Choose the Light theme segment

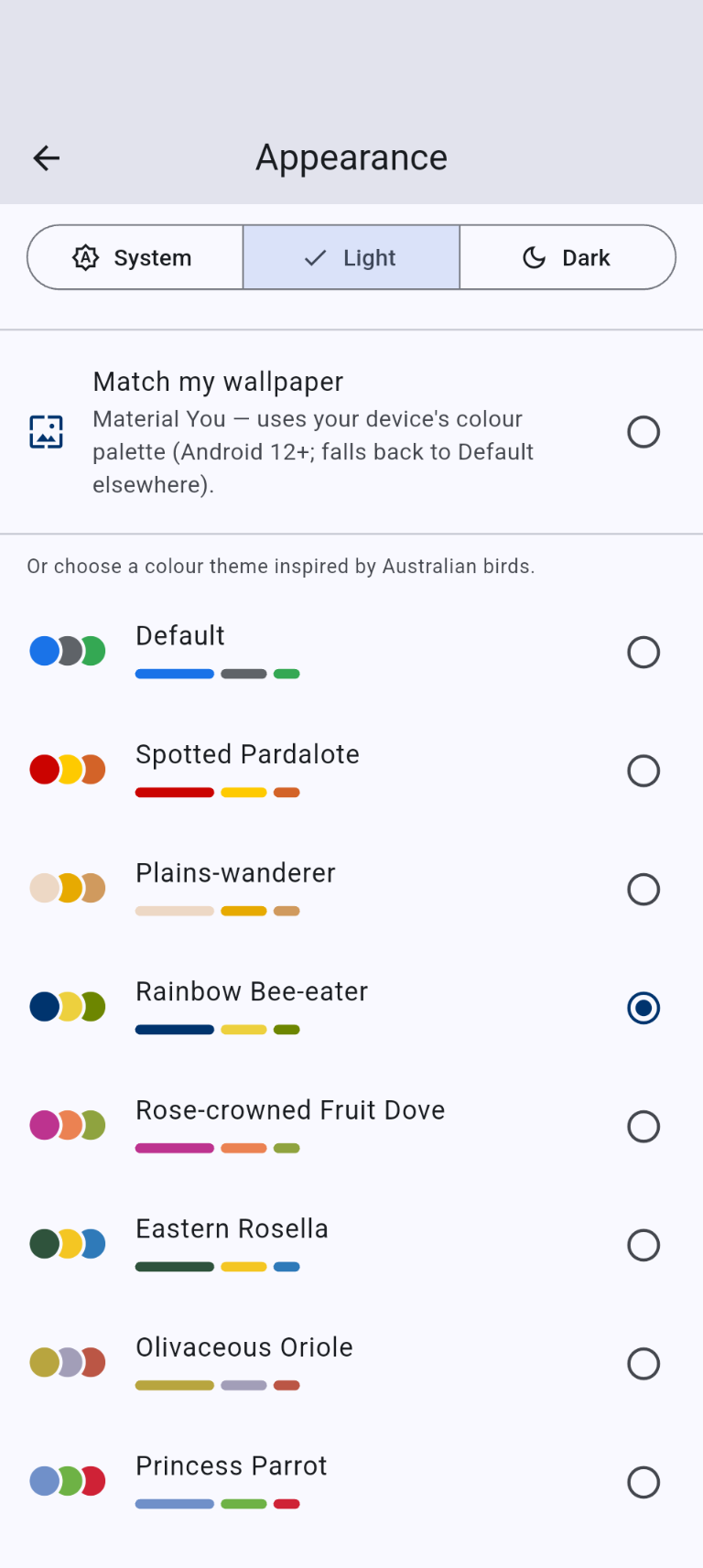point(351,258)
